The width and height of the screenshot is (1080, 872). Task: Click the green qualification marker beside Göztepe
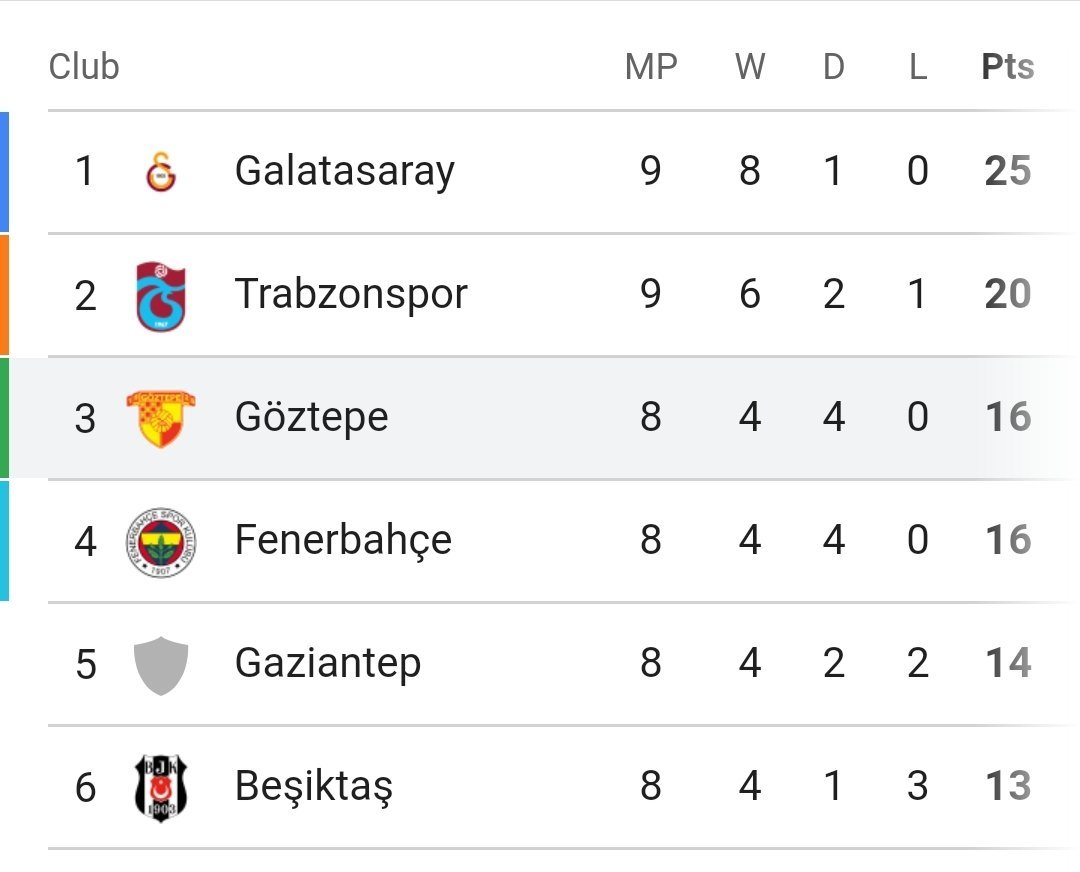pos(4,418)
